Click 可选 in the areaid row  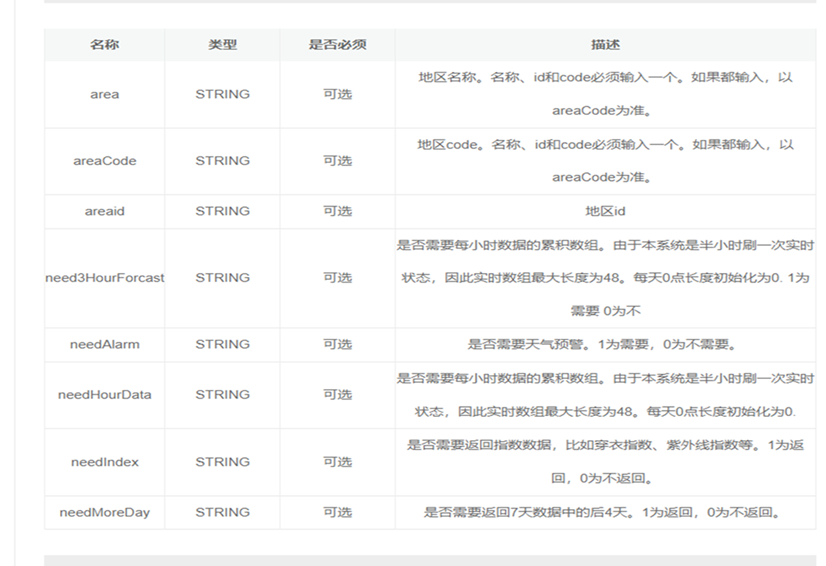coord(337,211)
